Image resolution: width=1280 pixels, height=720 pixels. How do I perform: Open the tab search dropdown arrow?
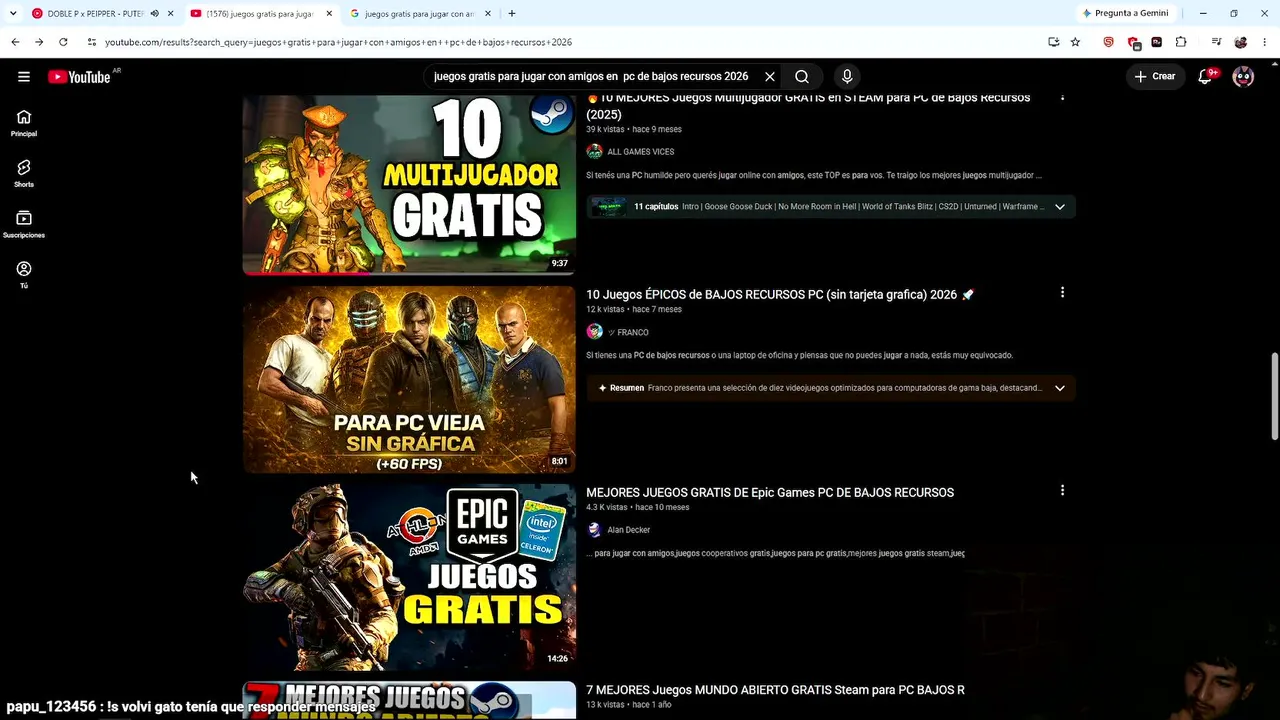point(13,13)
